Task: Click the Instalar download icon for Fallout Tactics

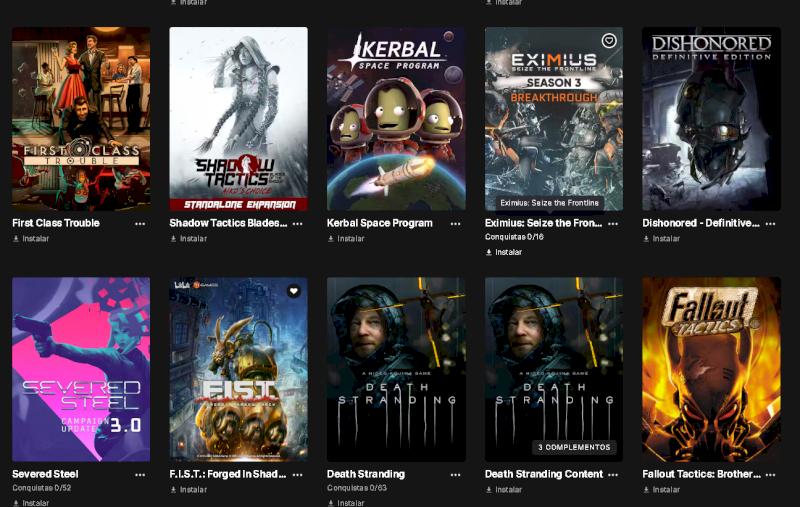Action: [646, 490]
